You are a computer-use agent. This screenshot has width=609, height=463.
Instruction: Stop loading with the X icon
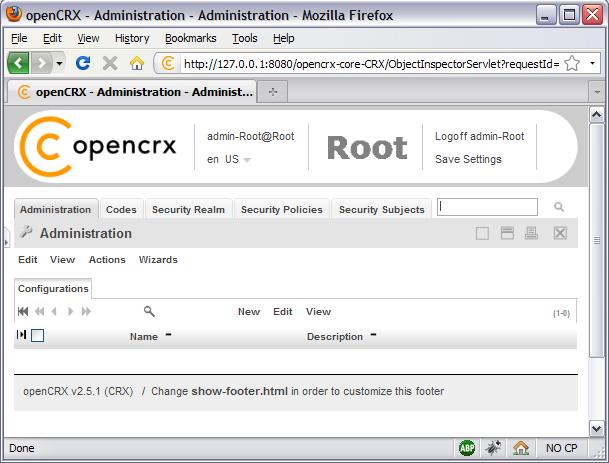pyautogui.click(x=110, y=63)
